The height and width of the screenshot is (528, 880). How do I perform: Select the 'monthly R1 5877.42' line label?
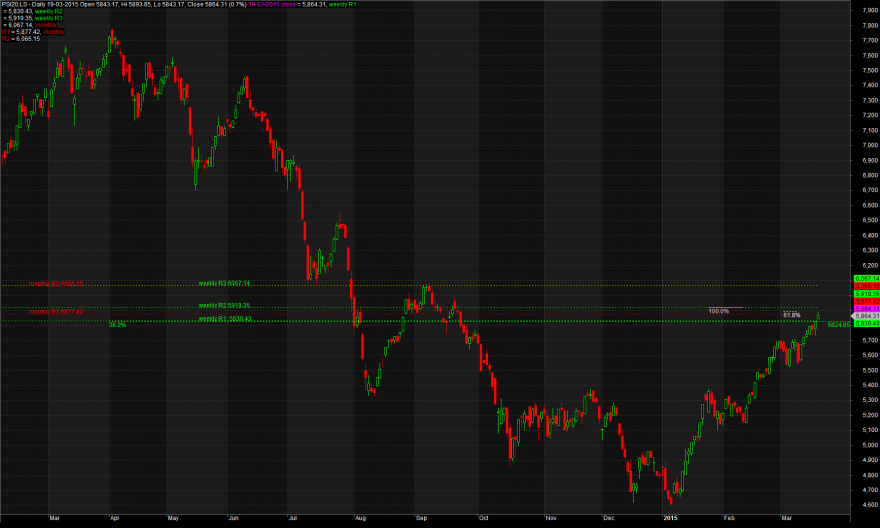pyautogui.click(x=56, y=311)
